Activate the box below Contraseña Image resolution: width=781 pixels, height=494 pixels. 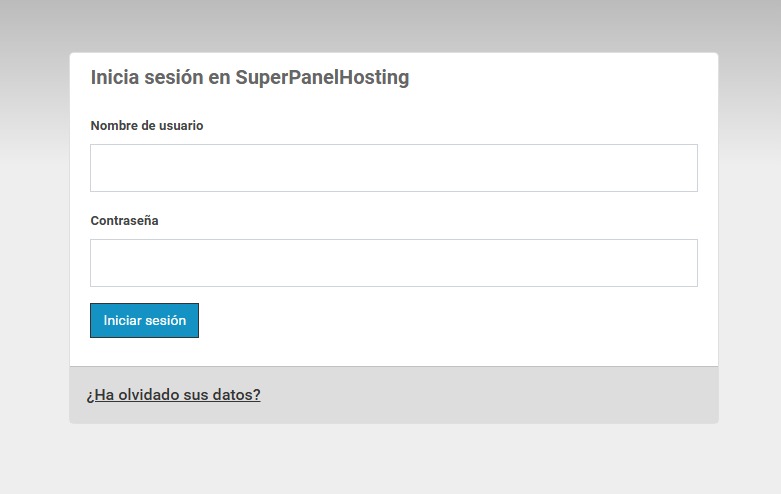coord(393,263)
